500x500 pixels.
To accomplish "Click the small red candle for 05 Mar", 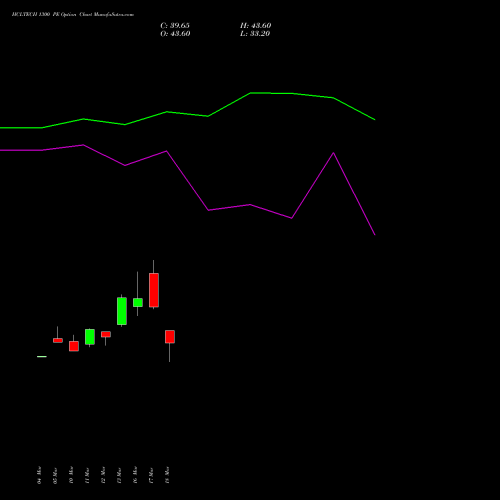I will click(x=58, y=340).
